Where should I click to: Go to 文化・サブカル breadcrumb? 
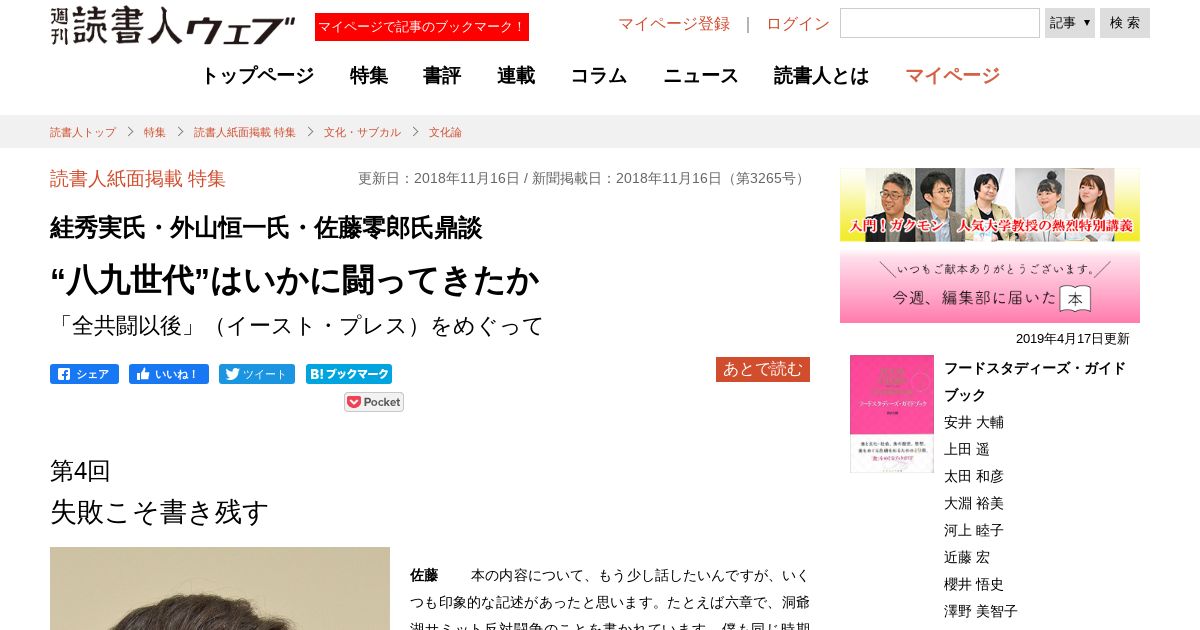pos(362,132)
